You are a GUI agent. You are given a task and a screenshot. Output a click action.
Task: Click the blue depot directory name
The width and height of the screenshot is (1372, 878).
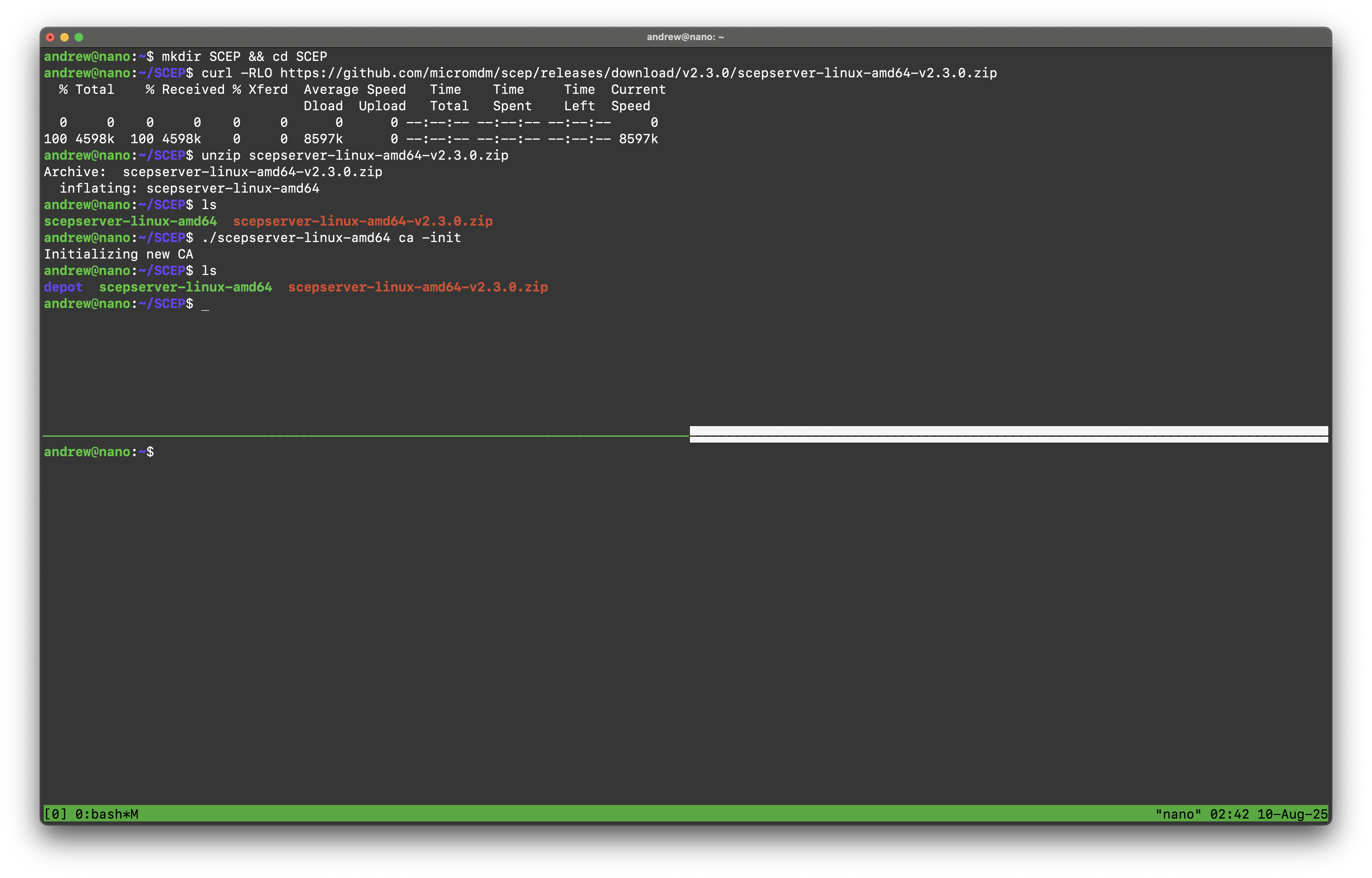(63, 287)
